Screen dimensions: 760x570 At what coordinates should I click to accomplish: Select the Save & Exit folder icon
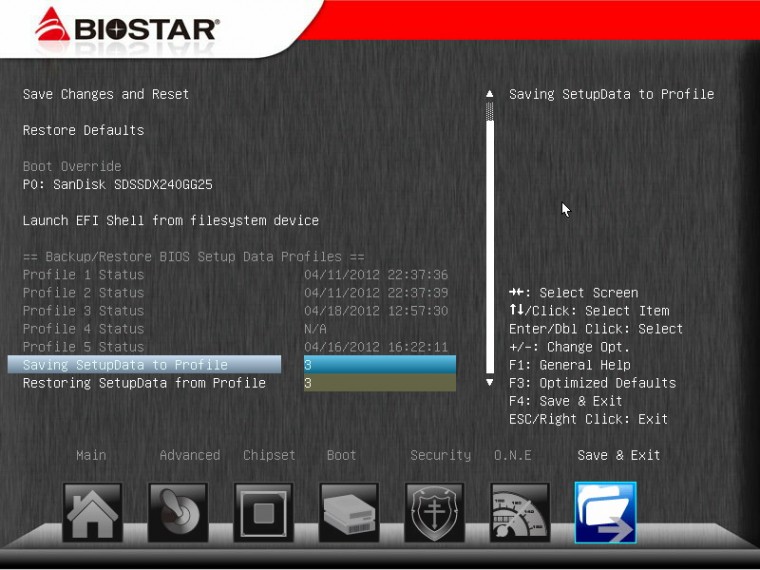click(x=605, y=512)
